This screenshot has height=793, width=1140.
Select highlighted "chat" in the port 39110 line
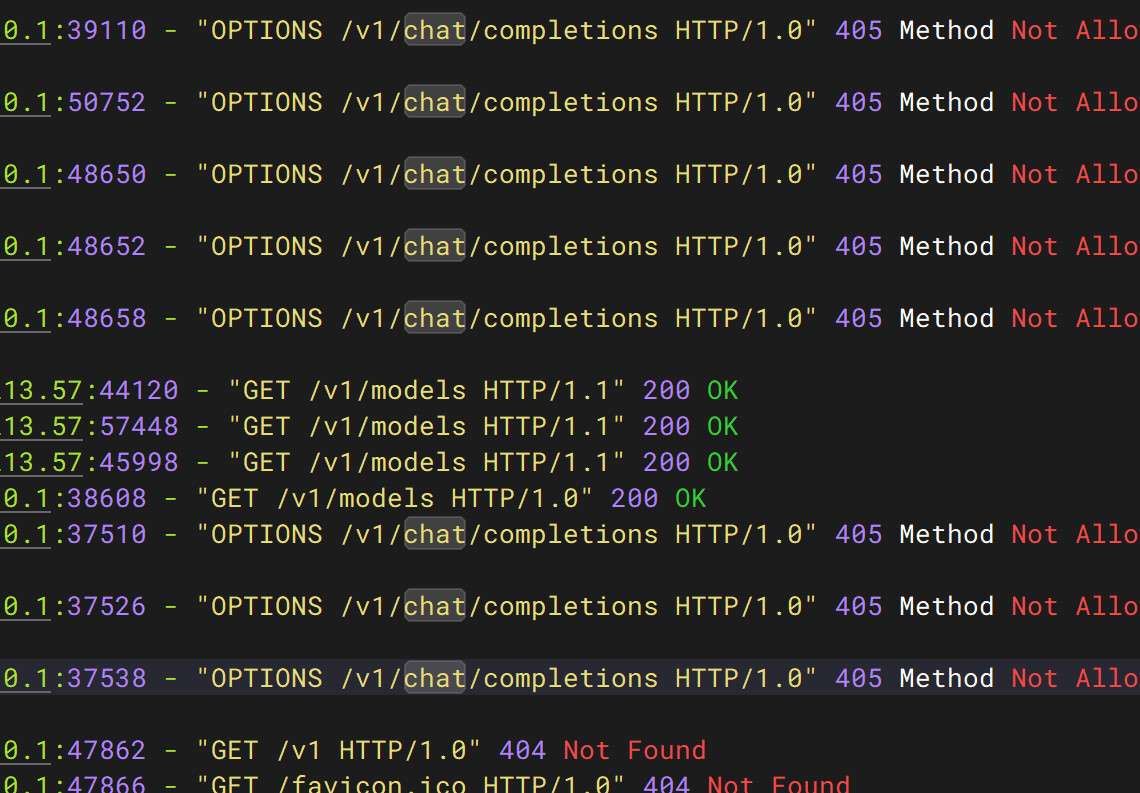click(434, 31)
